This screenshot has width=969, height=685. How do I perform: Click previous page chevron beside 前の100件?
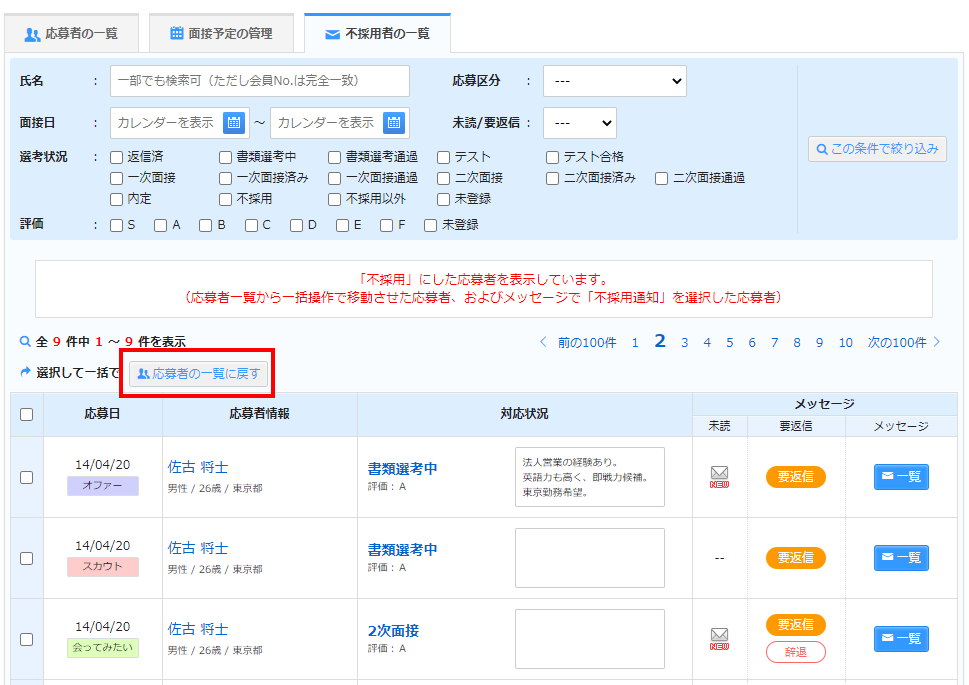543,342
